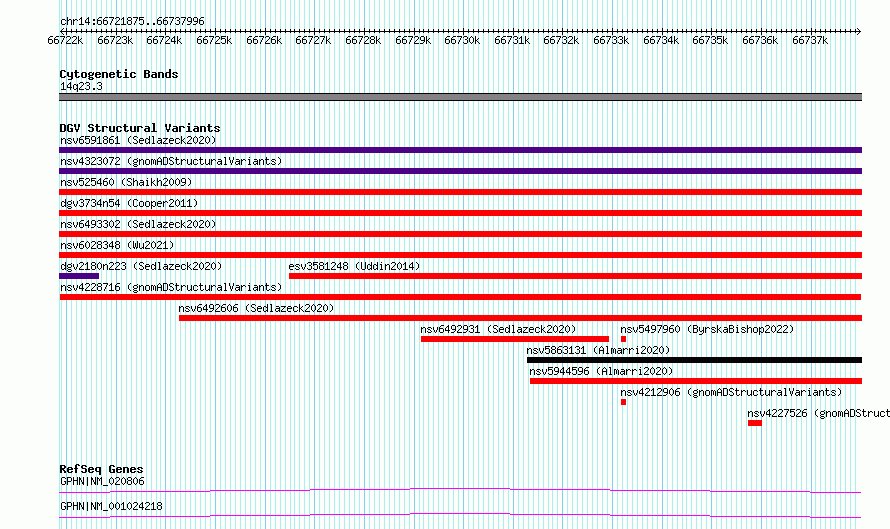Click the 66727k ruler tick label

[313, 40]
